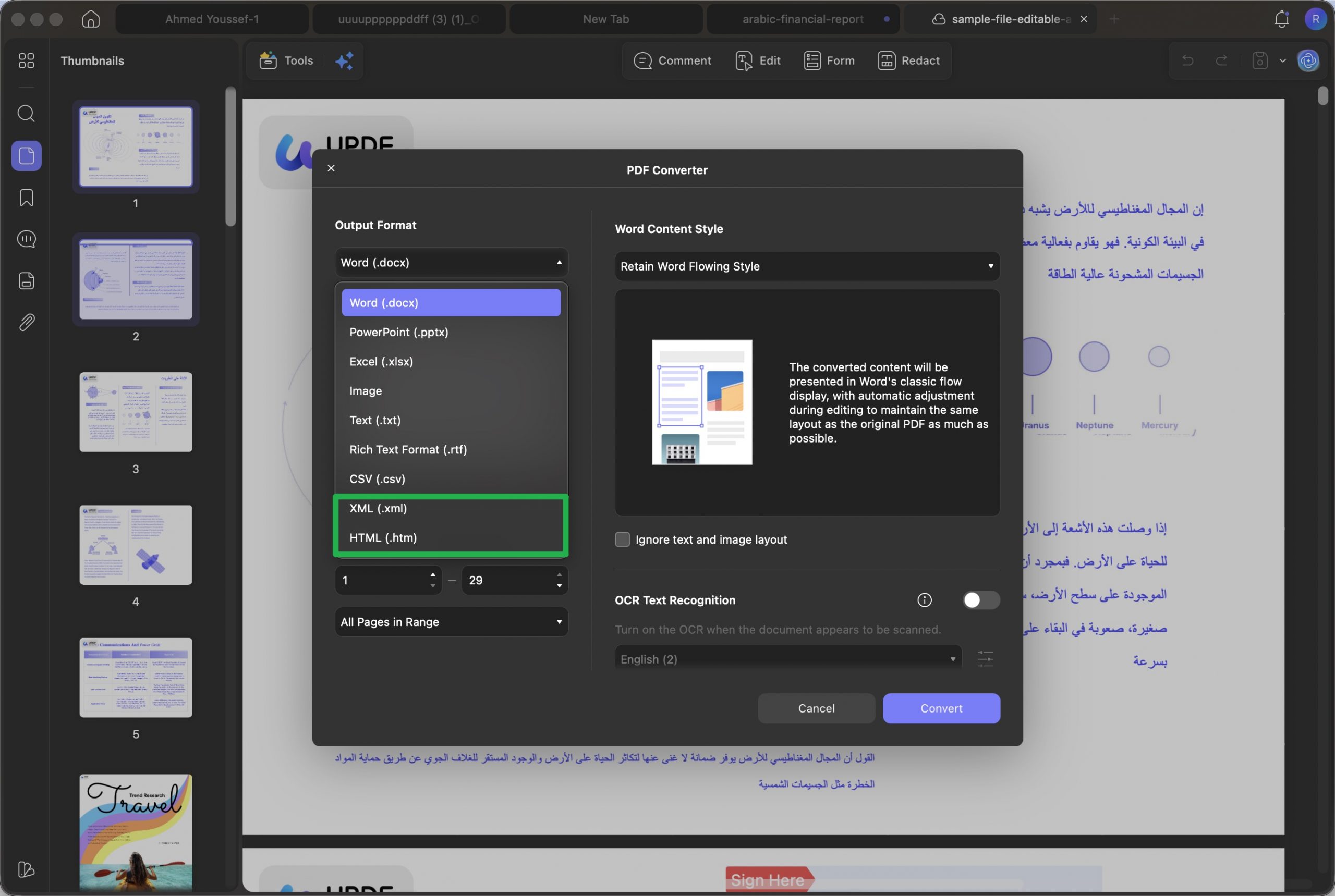Open the search tool in sidebar

(26, 113)
